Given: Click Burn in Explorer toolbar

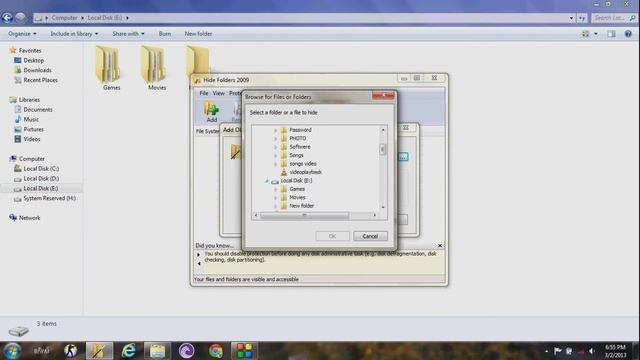Looking at the screenshot, I should [165, 34].
